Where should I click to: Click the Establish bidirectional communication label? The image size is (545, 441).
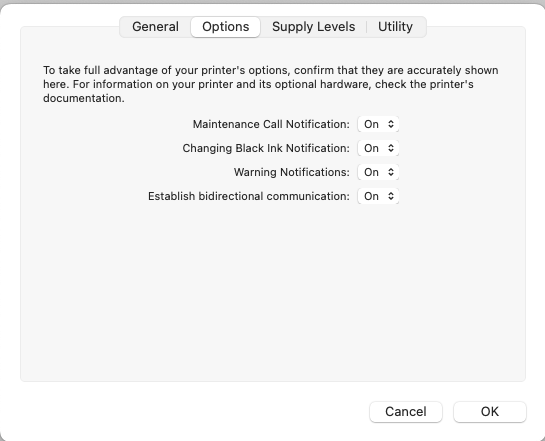[249, 196]
